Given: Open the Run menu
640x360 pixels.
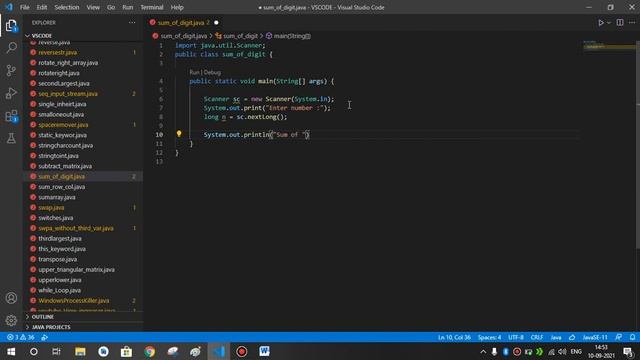Looking at the screenshot, I should (x=127, y=7).
